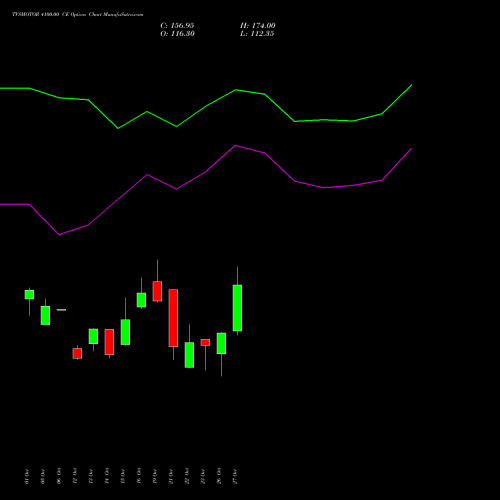Click the green upper band line

point(206,107)
